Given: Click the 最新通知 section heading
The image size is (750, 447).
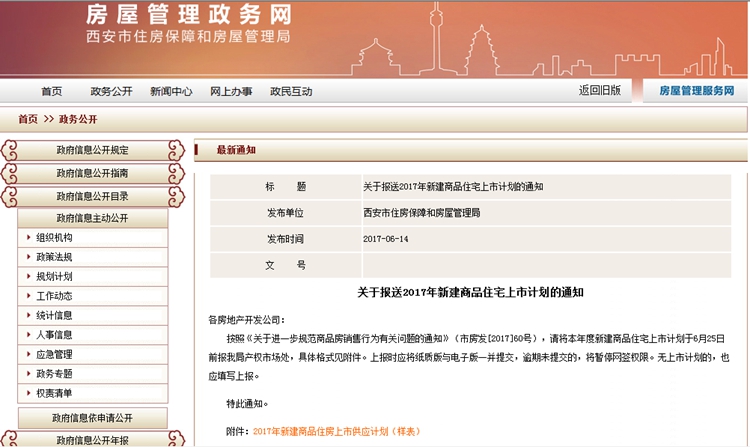Looking at the screenshot, I should (236, 150).
